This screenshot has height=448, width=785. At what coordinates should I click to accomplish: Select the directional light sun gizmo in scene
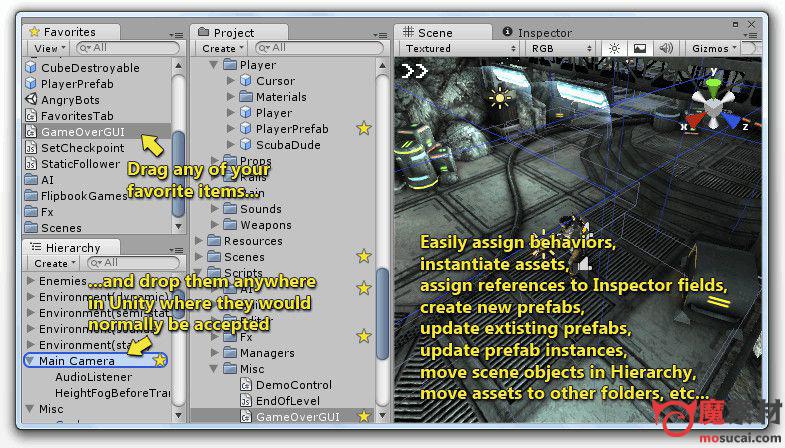tap(500, 98)
